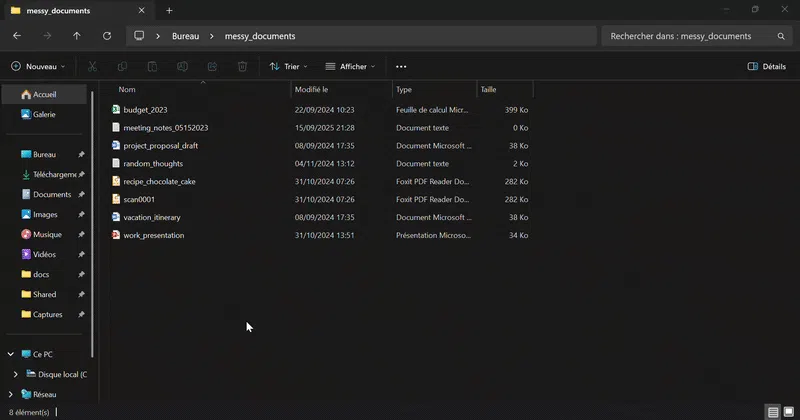This screenshot has width=800, height=420.
Task: Toggle the Détails pane
Action: (x=766, y=66)
